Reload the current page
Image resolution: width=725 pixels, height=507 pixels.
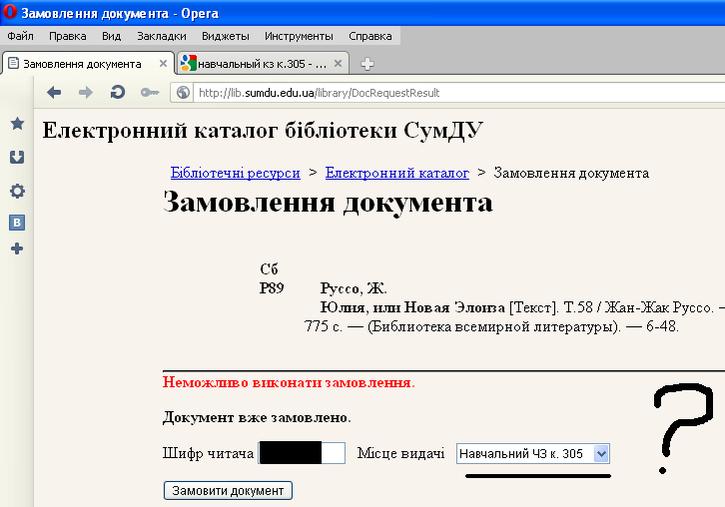pyautogui.click(x=117, y=92)
